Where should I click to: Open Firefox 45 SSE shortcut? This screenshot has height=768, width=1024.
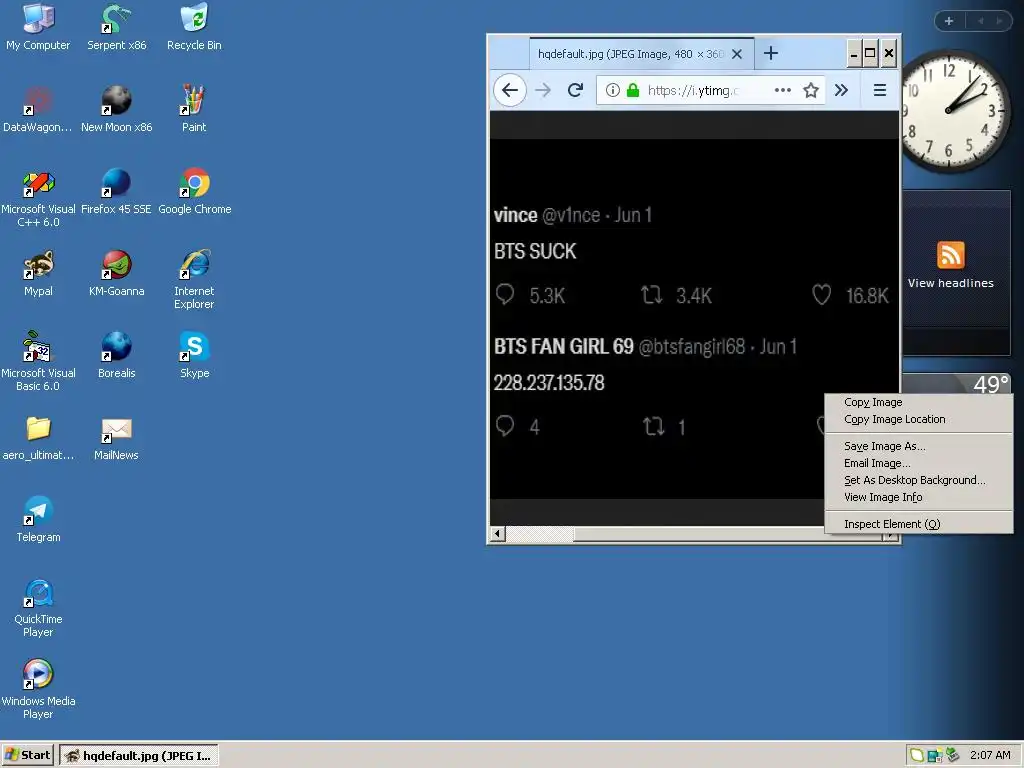116,191
